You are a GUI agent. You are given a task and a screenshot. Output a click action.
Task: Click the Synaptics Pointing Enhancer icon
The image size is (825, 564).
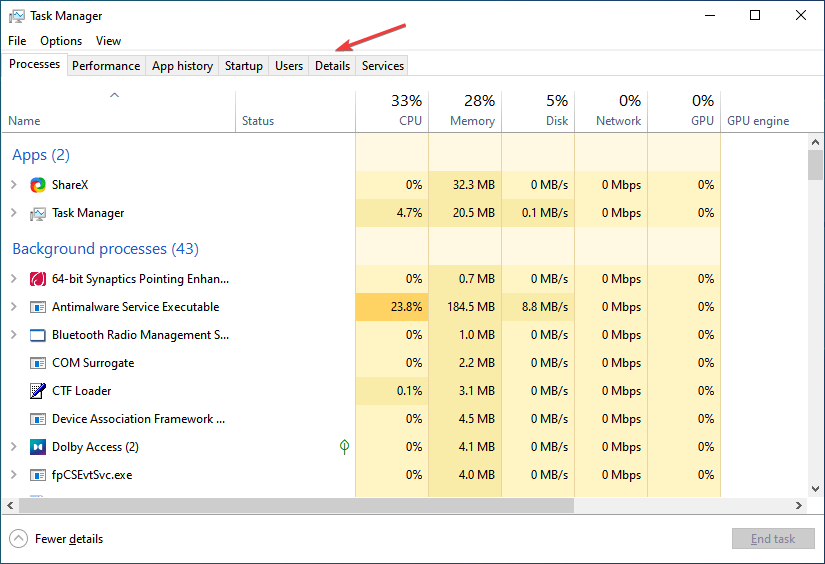[x=38, y=279]
